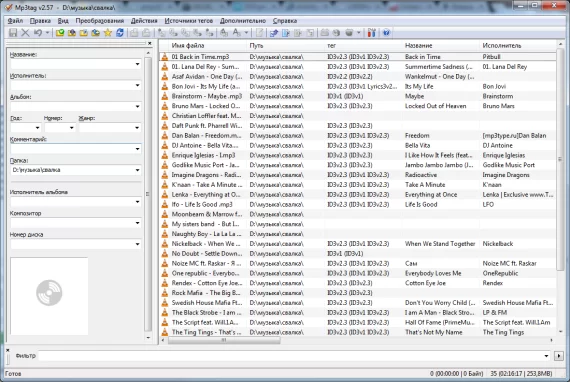Image resolution: width=570 pixels, height=382 pixels.
Task: Expand the Комментарий field dropdown
Action: point(137,149)
